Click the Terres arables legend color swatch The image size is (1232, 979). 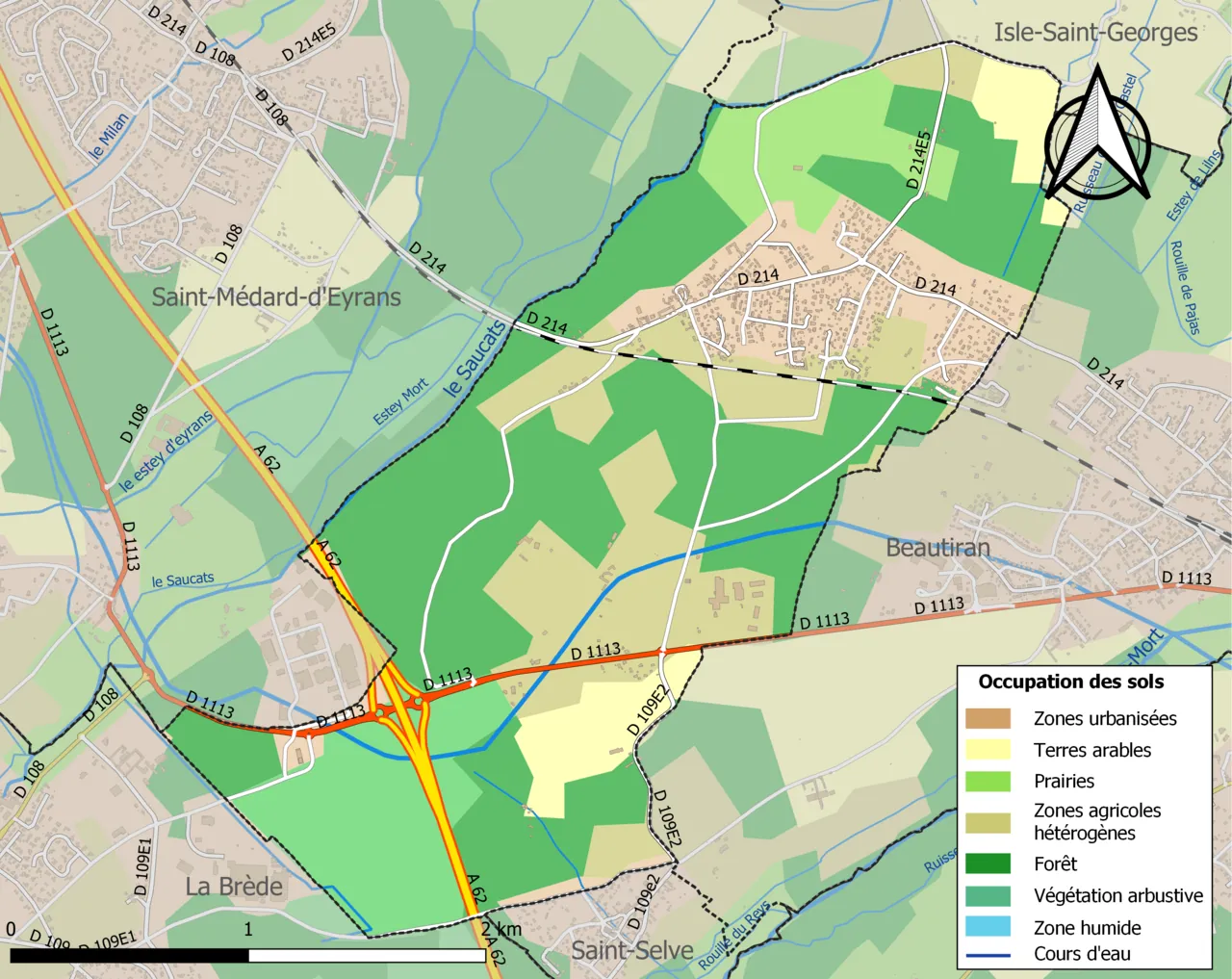988,750
